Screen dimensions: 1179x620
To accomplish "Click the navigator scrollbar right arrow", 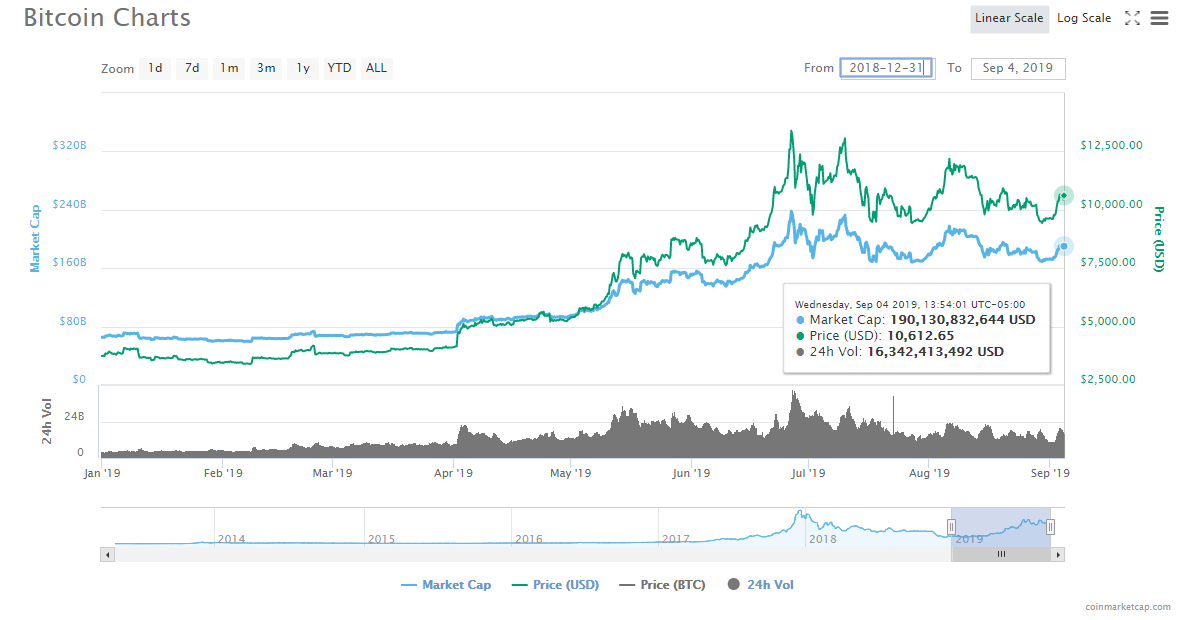I will (x=1059, y=553).
